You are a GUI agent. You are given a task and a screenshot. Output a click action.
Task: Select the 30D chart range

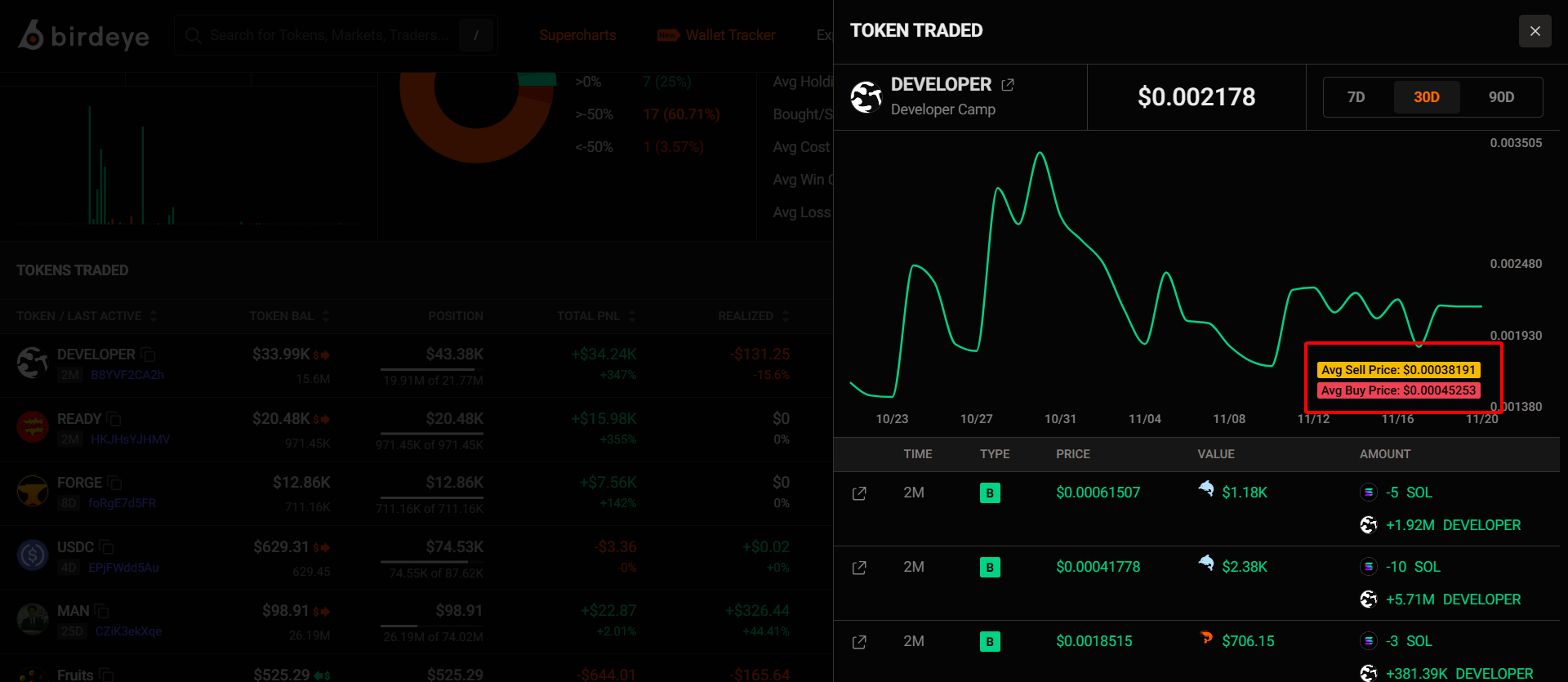[x=1426, y=97]
